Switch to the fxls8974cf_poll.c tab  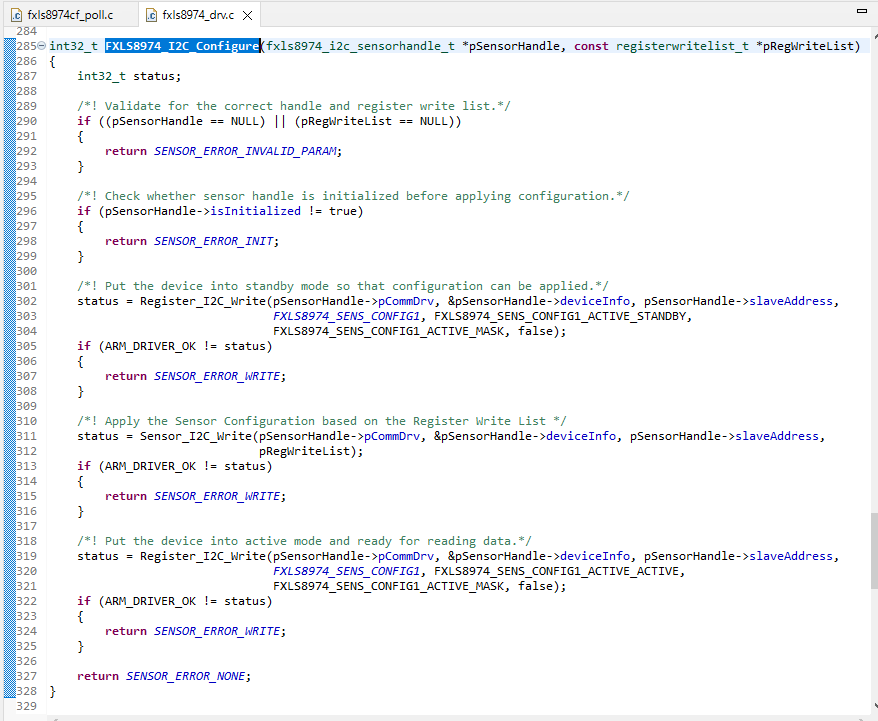69,15
